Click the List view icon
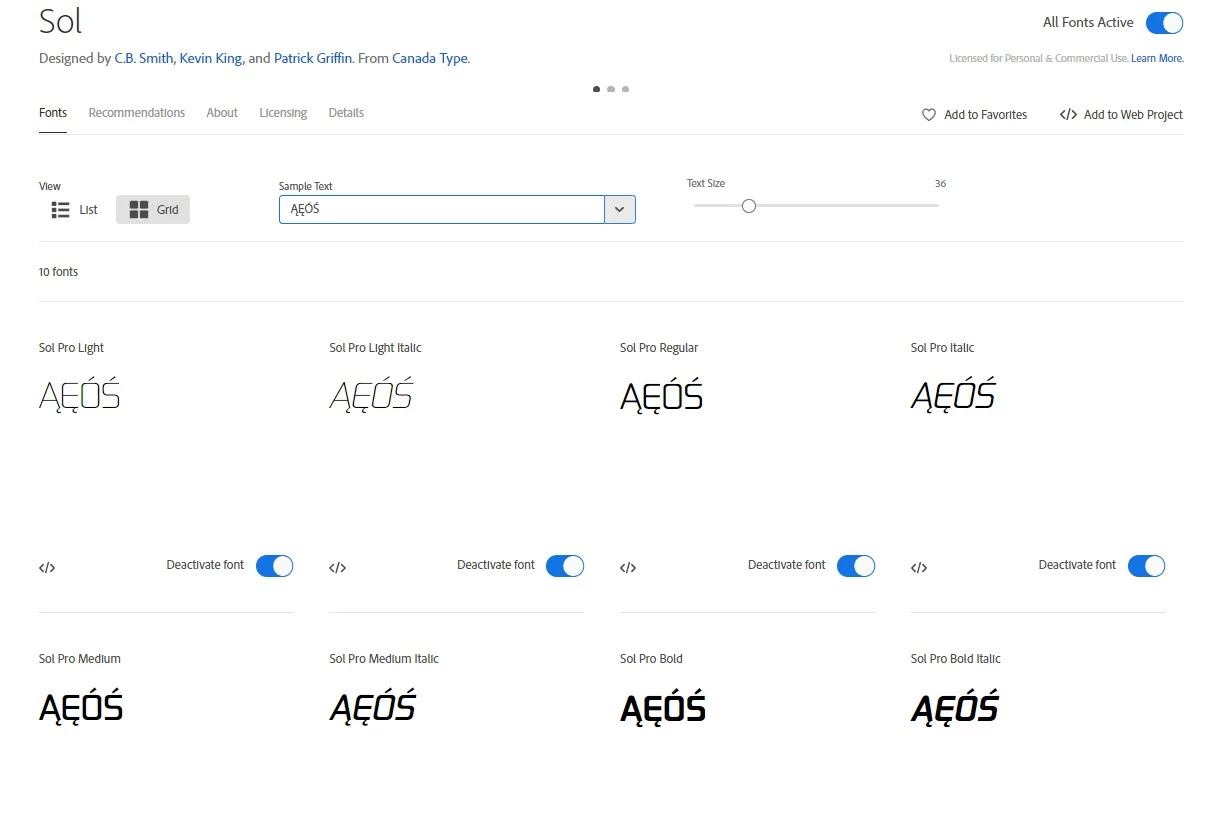The width and height of the screenshot is (1230, 814). (x=60, y=210)
